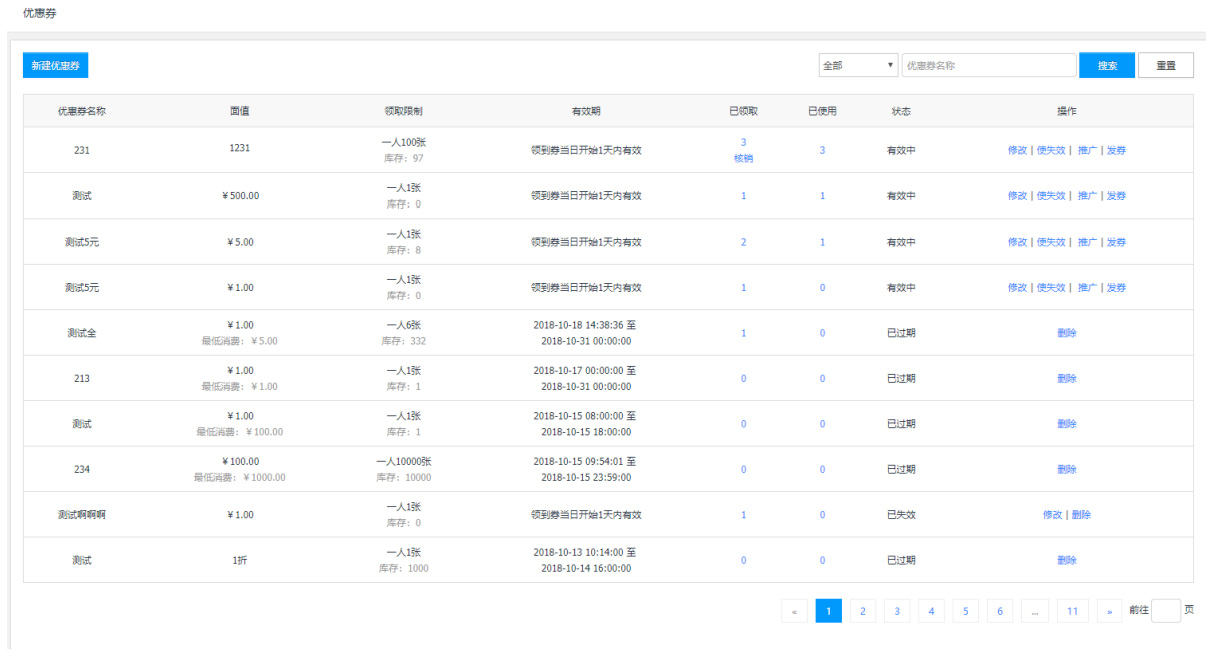Click 推广 for the ¥5.00 测试5元 coupon
The width and height of the screenshot is (1207, 657).
[x=1087, y=242]
